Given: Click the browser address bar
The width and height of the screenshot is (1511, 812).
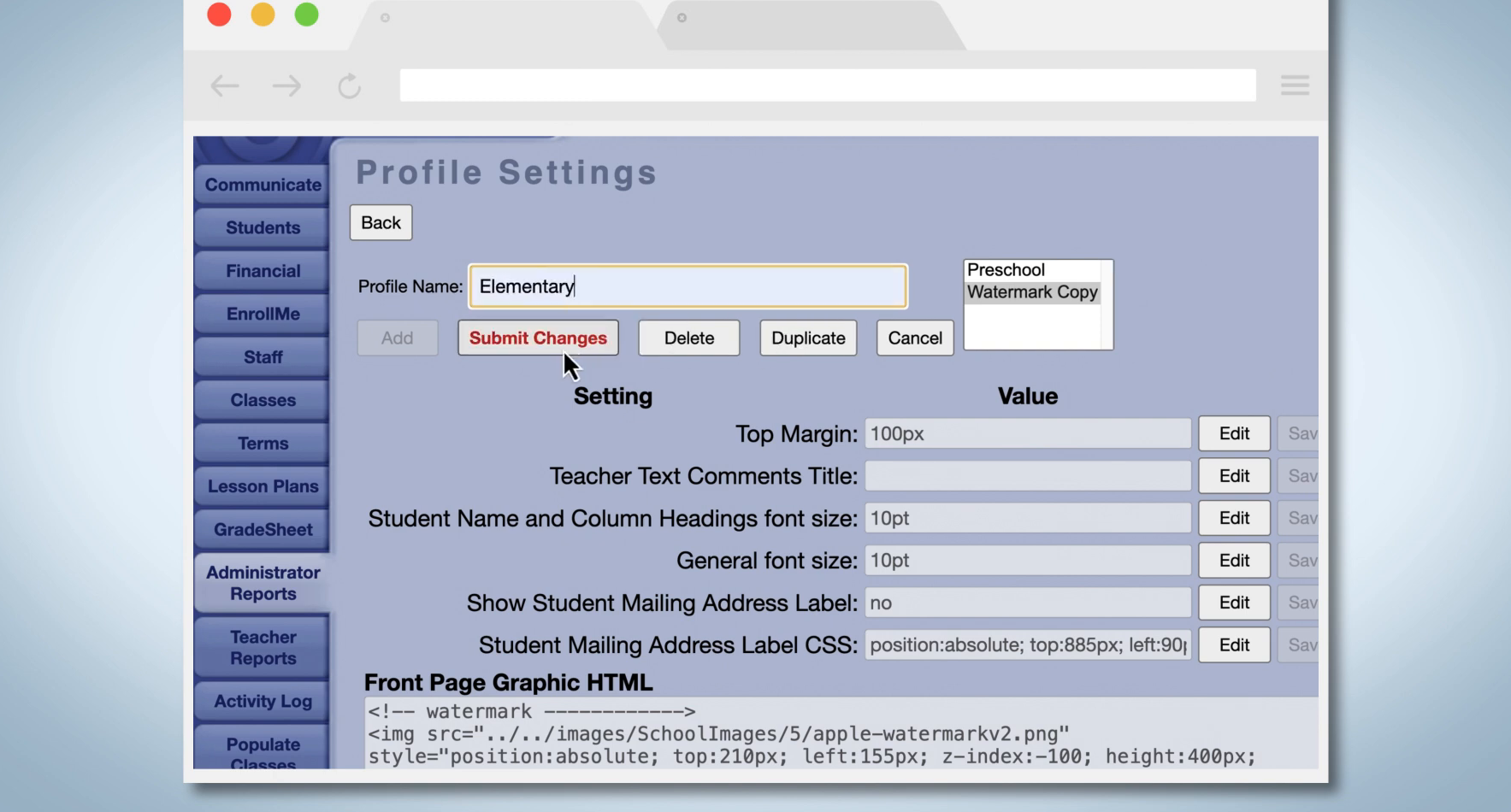Looking at the screenshot, I should (x=828, y=85).
